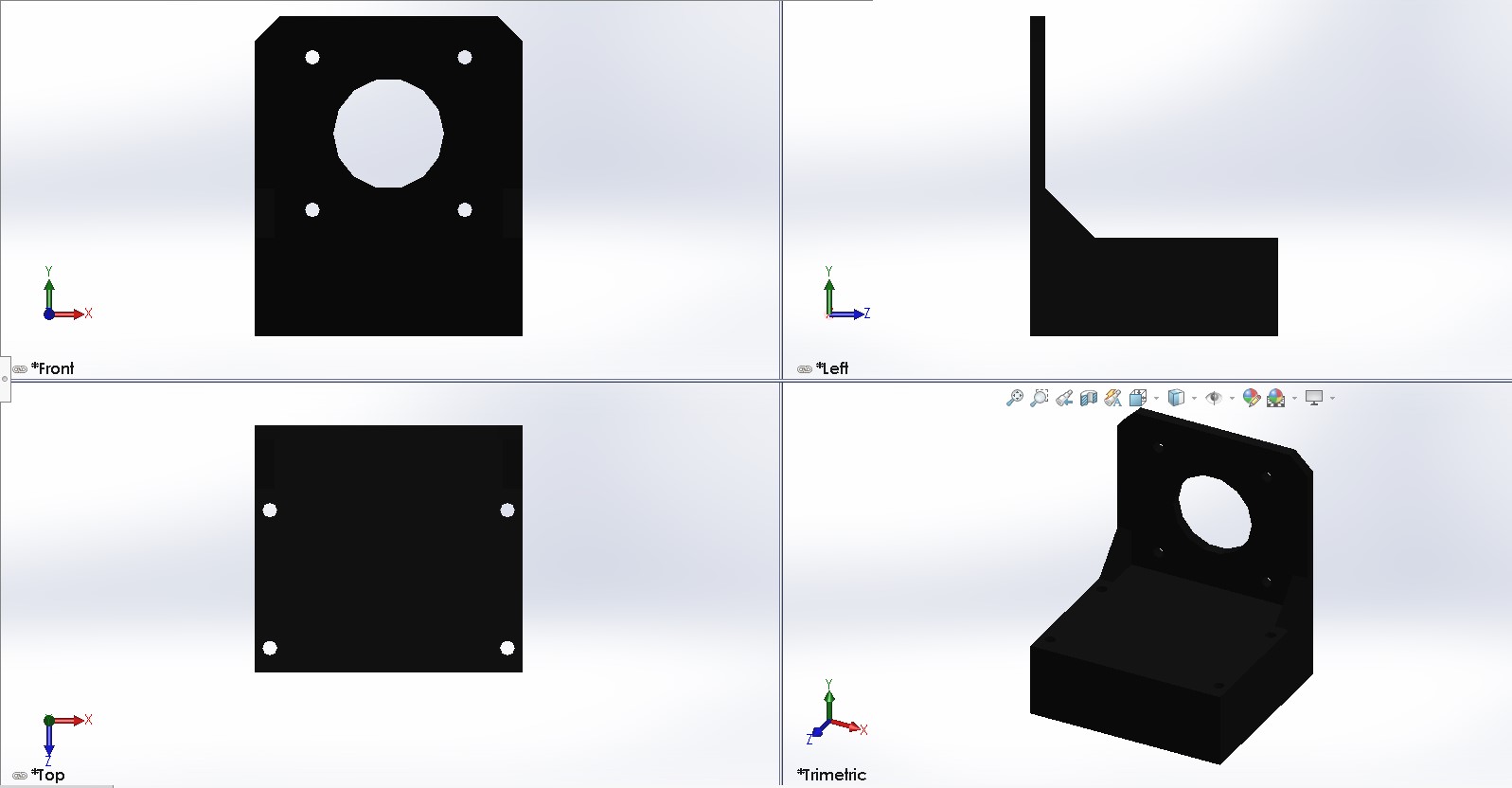The width and height of the screenshot is (1512, 788).
Task: Expand the Hide/Show Items dropdown arrow
Action: (1232, 398)
